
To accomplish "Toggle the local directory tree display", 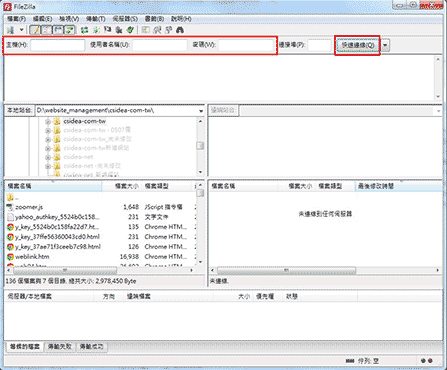I will [46, 30].
